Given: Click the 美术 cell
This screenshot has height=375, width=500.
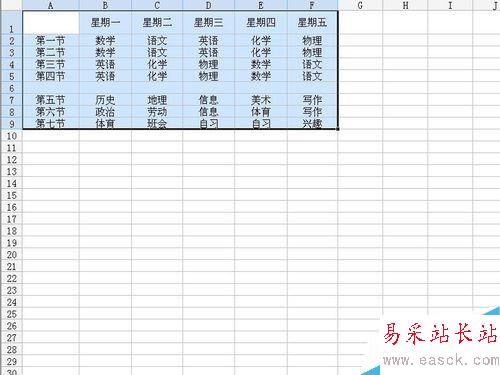Looking at the screenshot, I should click(261, 100).
